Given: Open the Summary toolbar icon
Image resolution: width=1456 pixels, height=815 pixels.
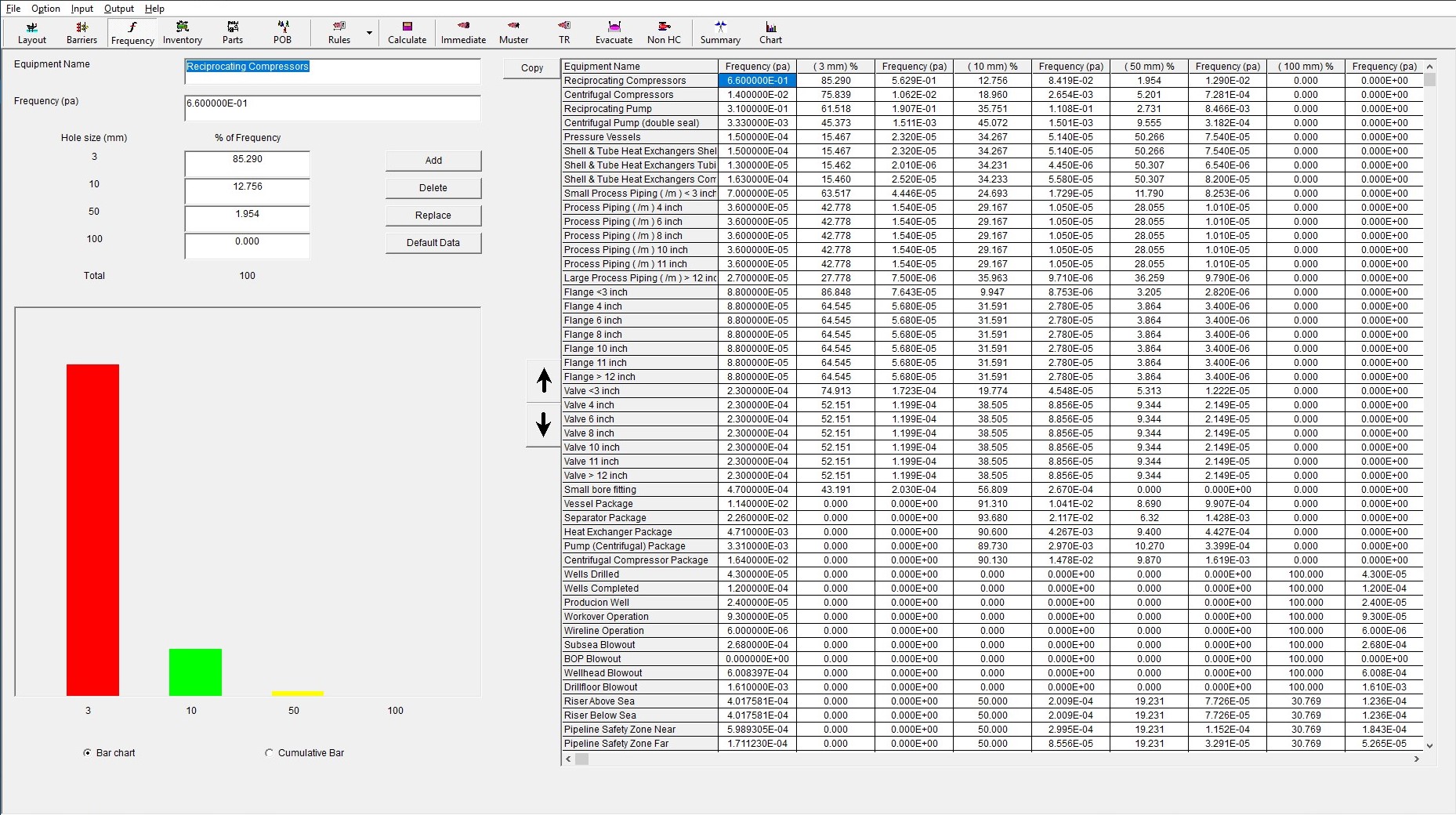Looking at the screenshot, I should 720,33.
